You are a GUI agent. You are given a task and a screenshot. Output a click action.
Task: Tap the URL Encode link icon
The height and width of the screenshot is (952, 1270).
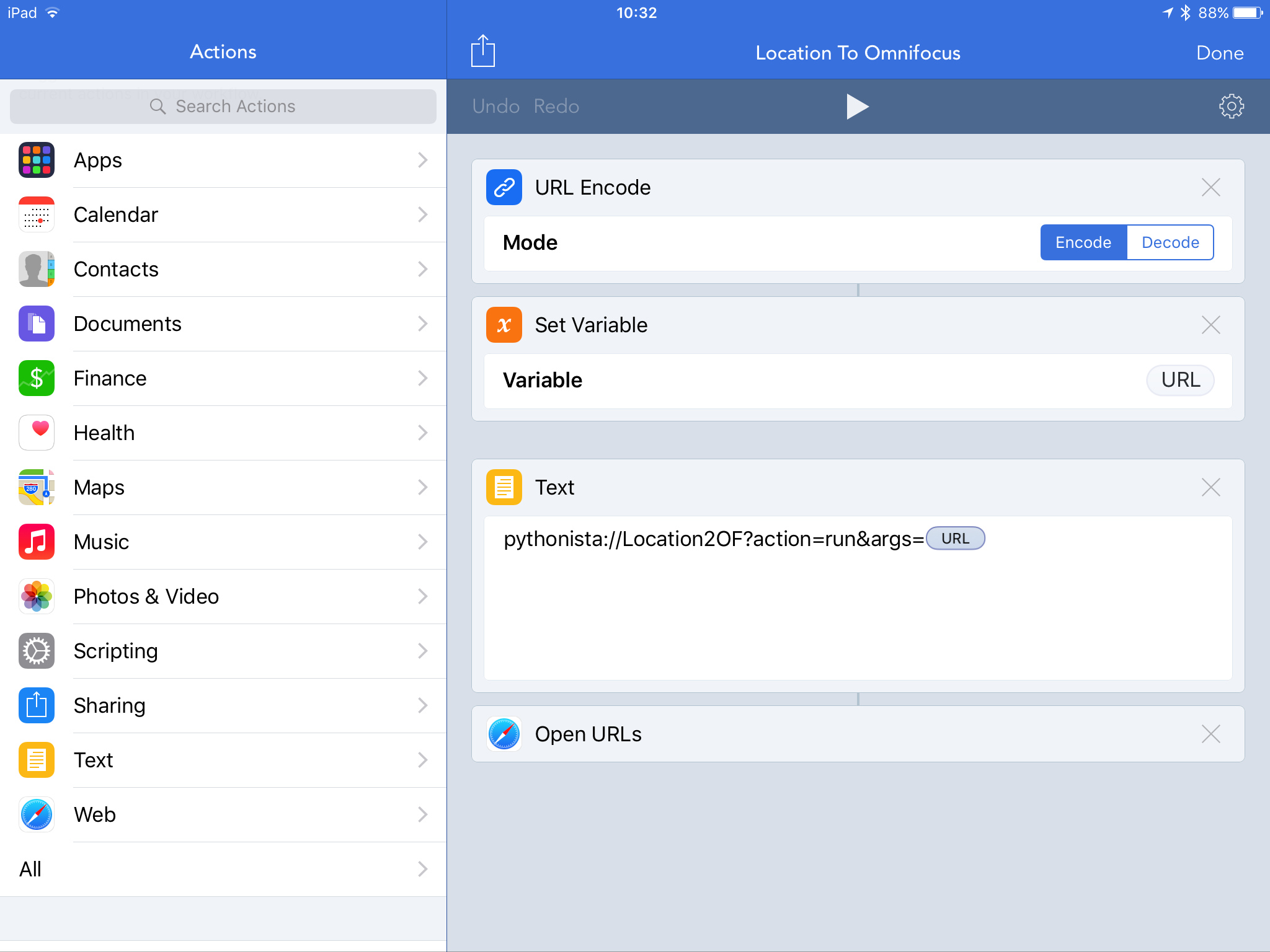tap(504, 187)
